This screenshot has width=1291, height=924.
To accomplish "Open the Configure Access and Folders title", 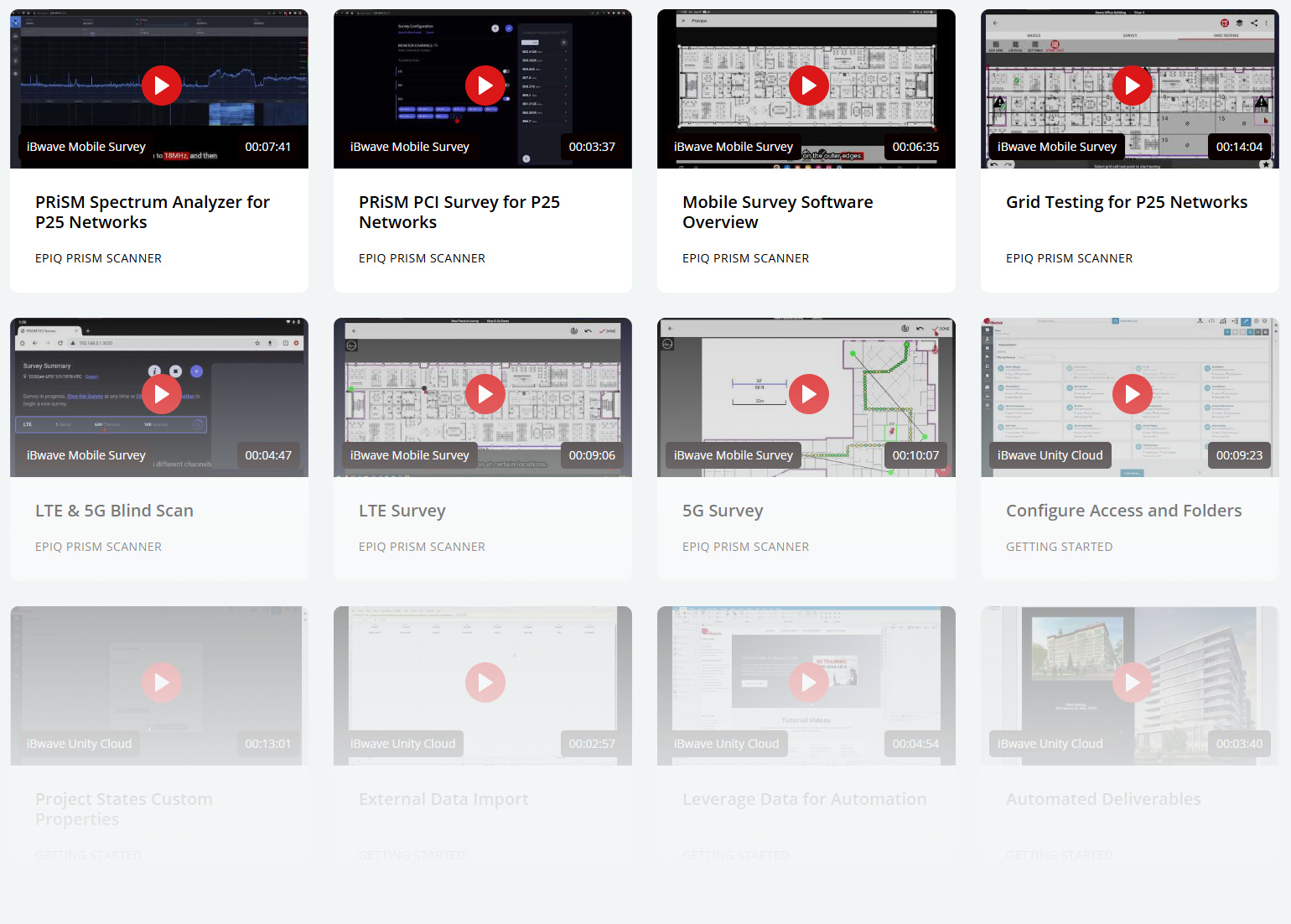I will coord(1123,510).
